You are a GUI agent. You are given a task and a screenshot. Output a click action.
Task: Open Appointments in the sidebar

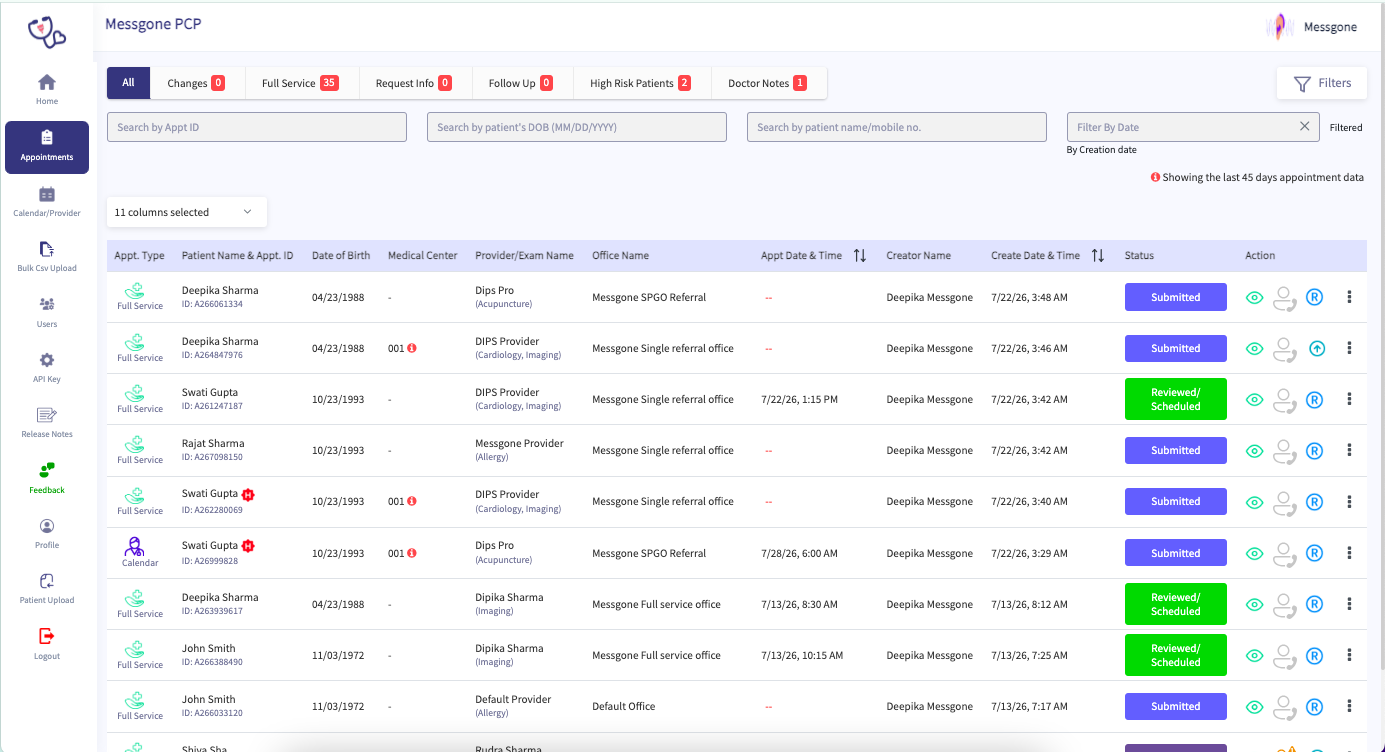(47, 147)
